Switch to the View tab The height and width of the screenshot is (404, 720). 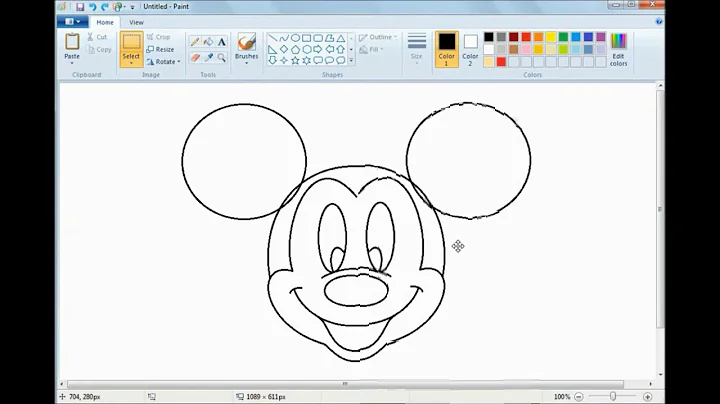tap(136, 22)
